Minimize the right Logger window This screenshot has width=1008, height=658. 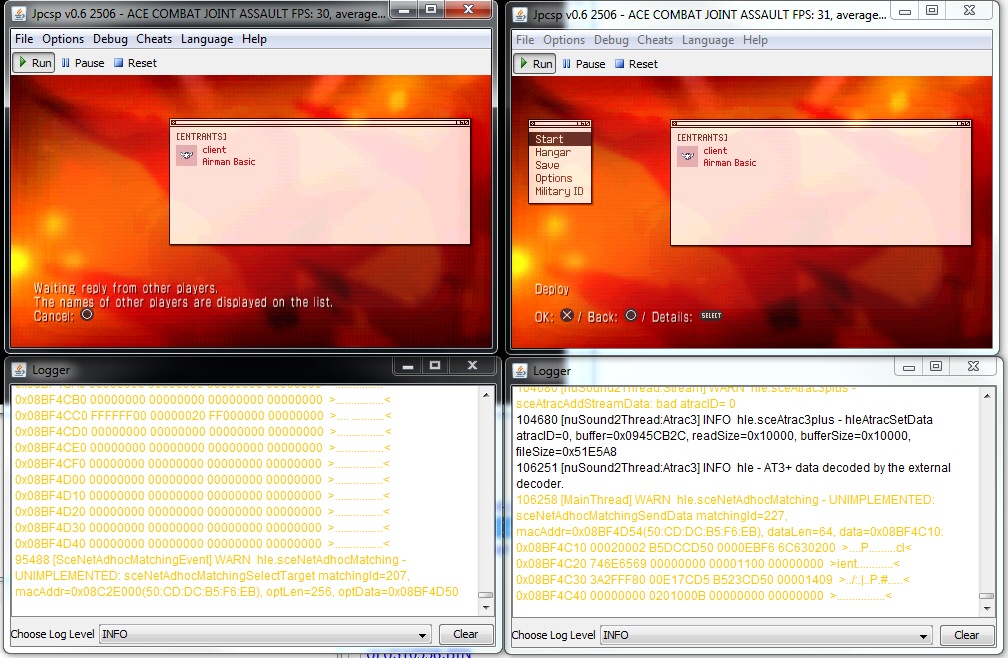tap(908, 367)
